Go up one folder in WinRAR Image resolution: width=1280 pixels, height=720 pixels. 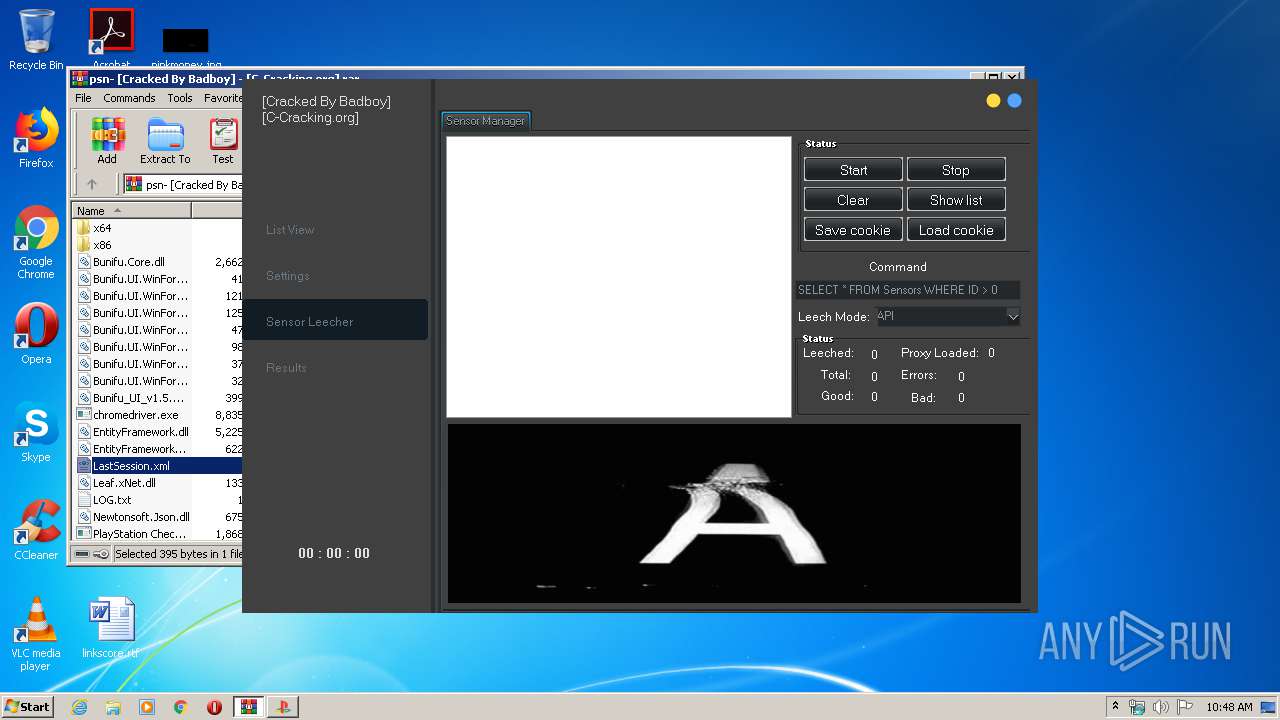92,184
